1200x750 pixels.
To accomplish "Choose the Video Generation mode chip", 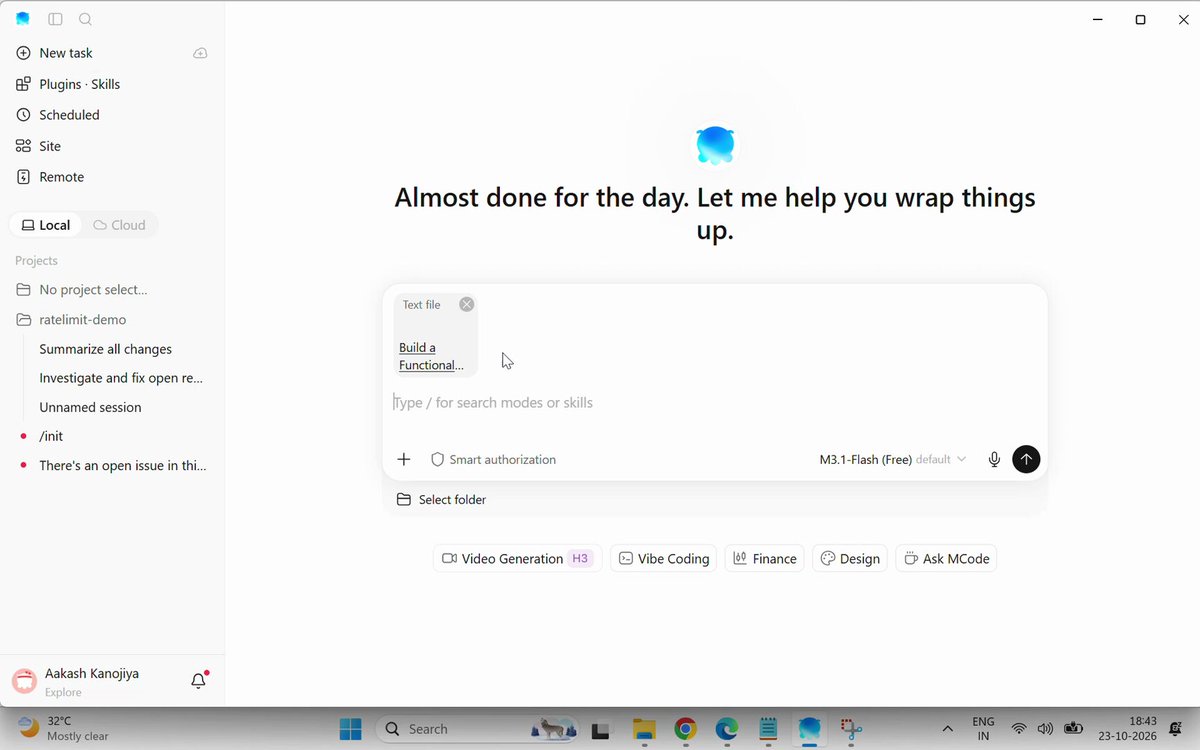I will click(518, 559).
